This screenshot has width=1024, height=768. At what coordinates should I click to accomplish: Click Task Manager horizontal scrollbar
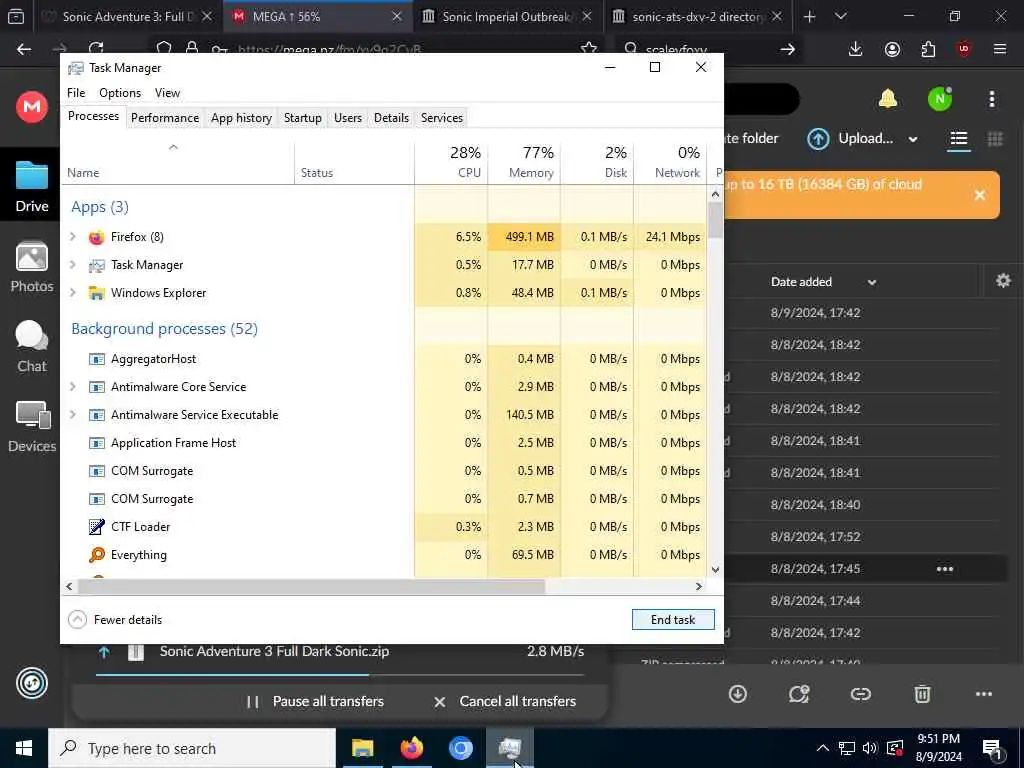[311, 586]
